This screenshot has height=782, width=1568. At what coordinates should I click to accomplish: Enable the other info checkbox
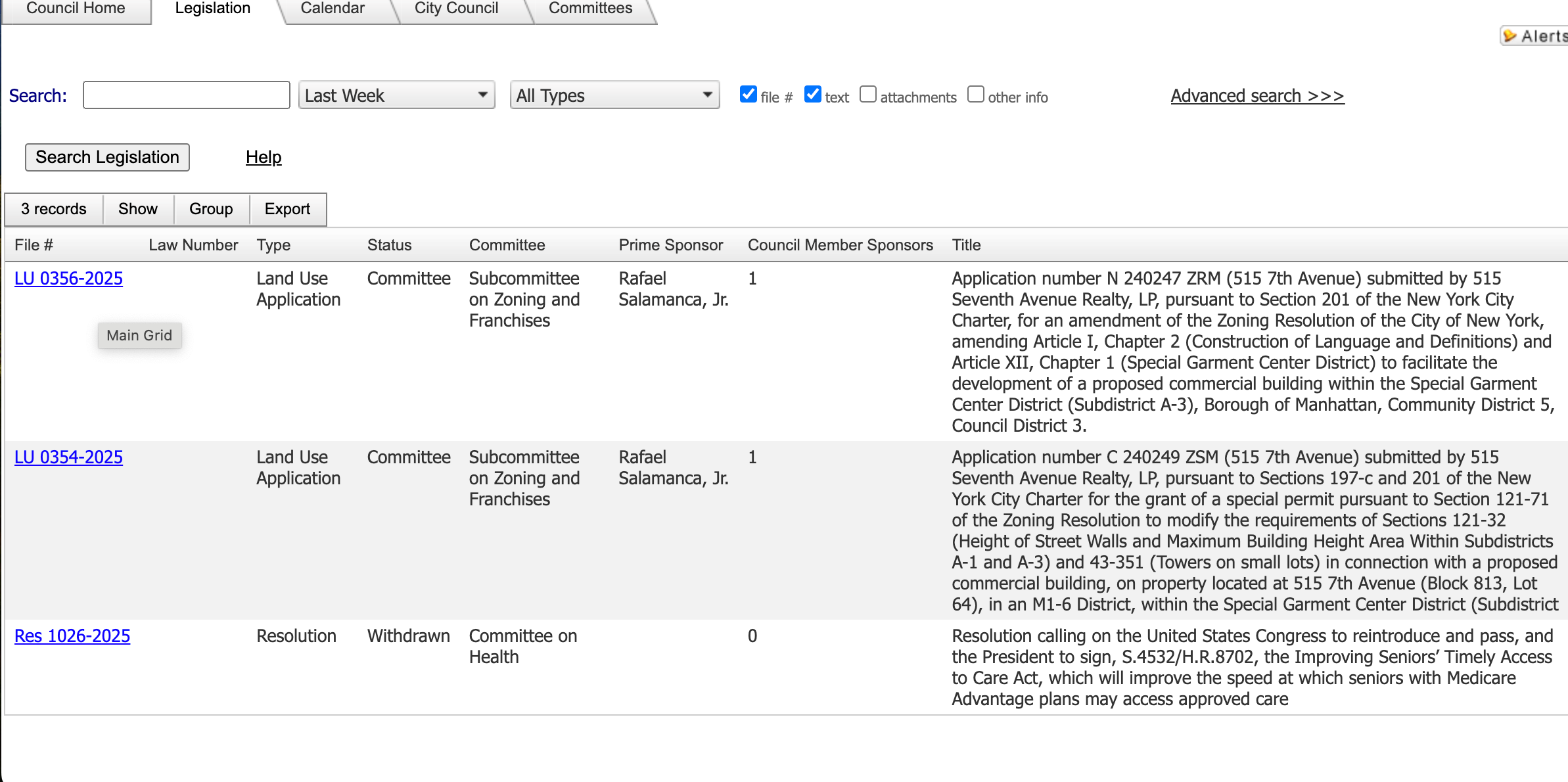[x=976, y=95]
